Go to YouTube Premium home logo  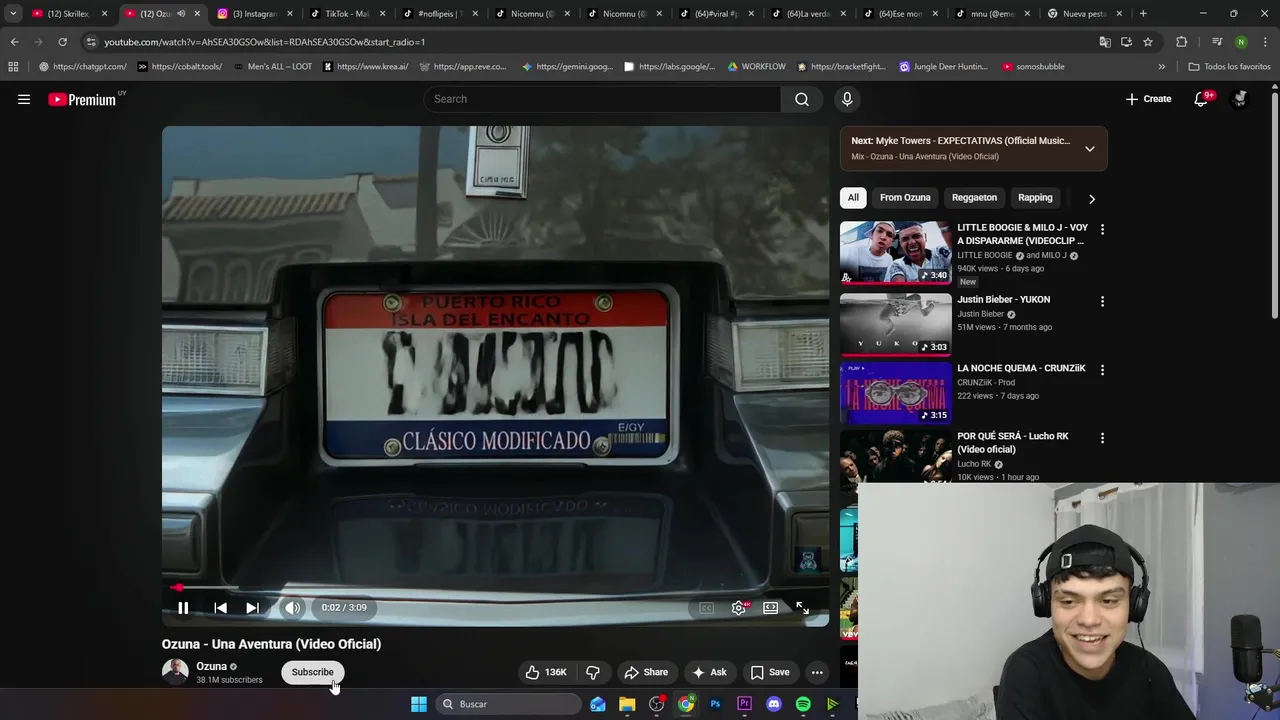82,99
